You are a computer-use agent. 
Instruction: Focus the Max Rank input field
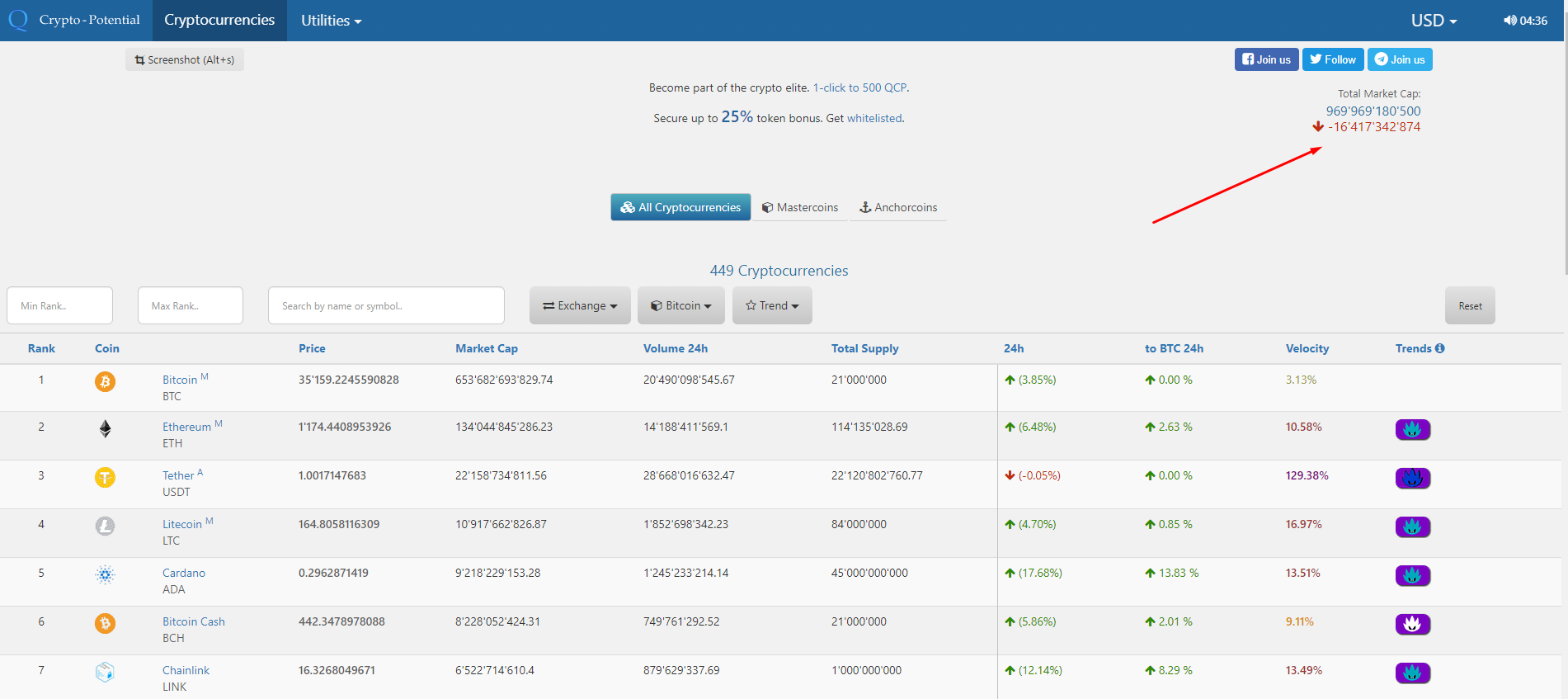click(191, 305)
